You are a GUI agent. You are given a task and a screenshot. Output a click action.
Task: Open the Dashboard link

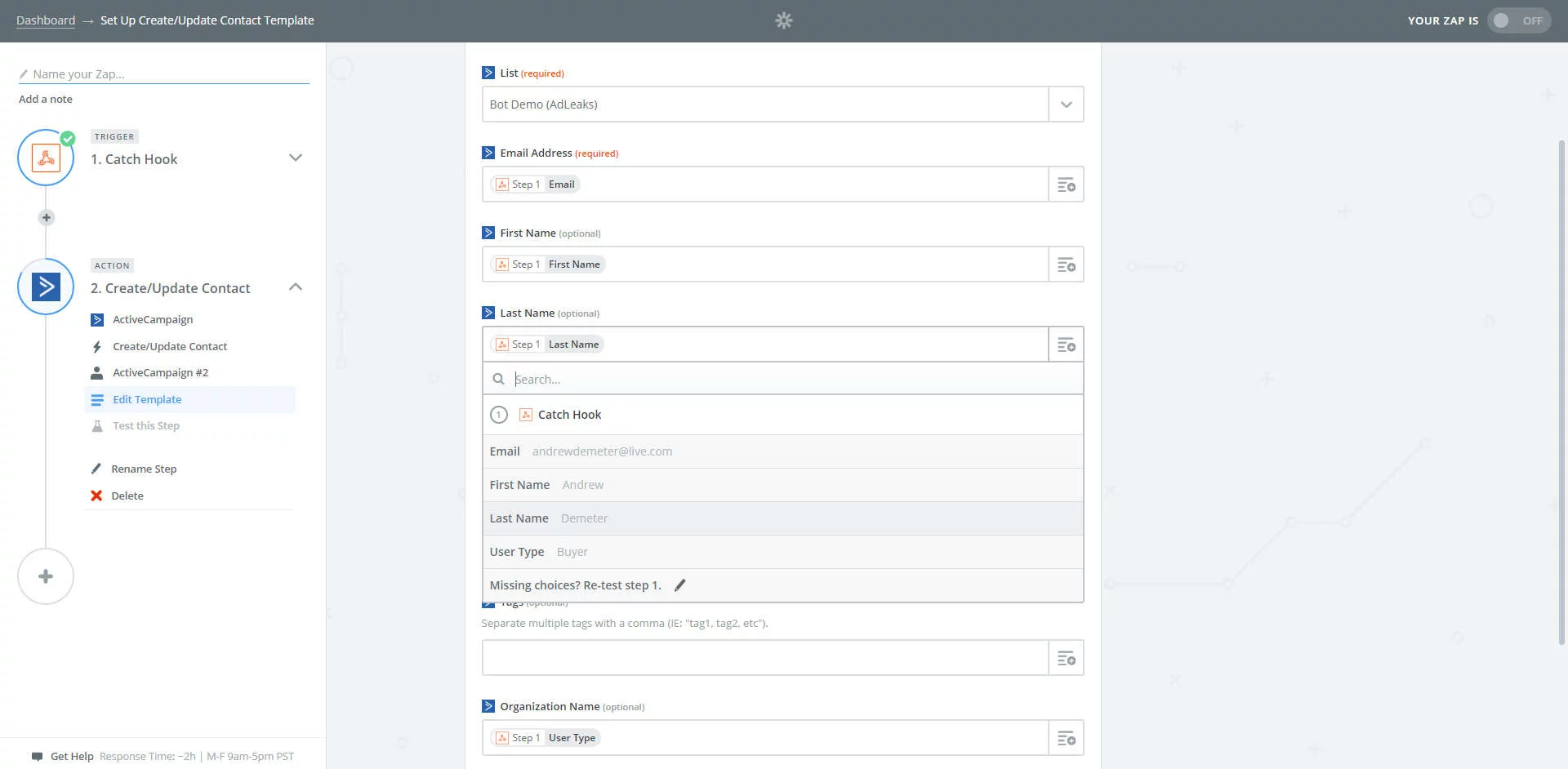(46, 20)
